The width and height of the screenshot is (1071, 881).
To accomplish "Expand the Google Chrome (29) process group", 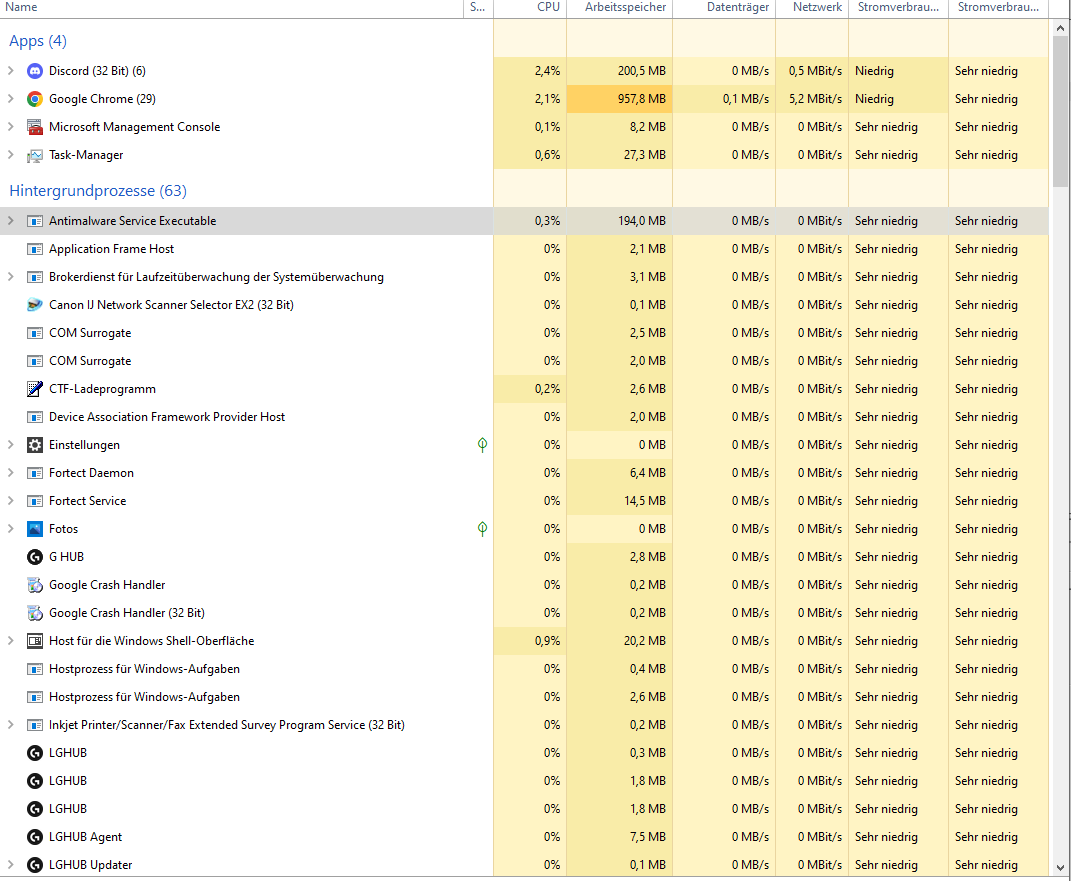I will [x=10, y=98].
